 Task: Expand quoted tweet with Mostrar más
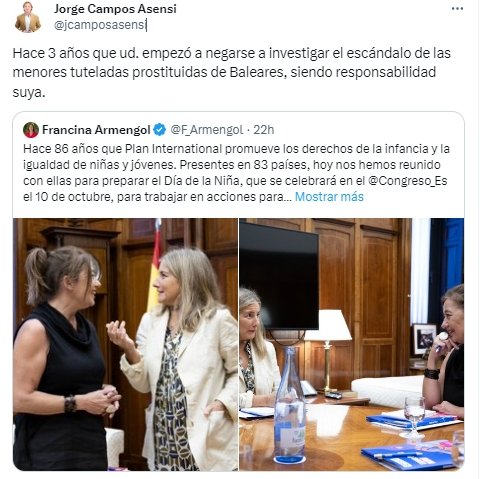pyautogui.click(x=329, y=197)
